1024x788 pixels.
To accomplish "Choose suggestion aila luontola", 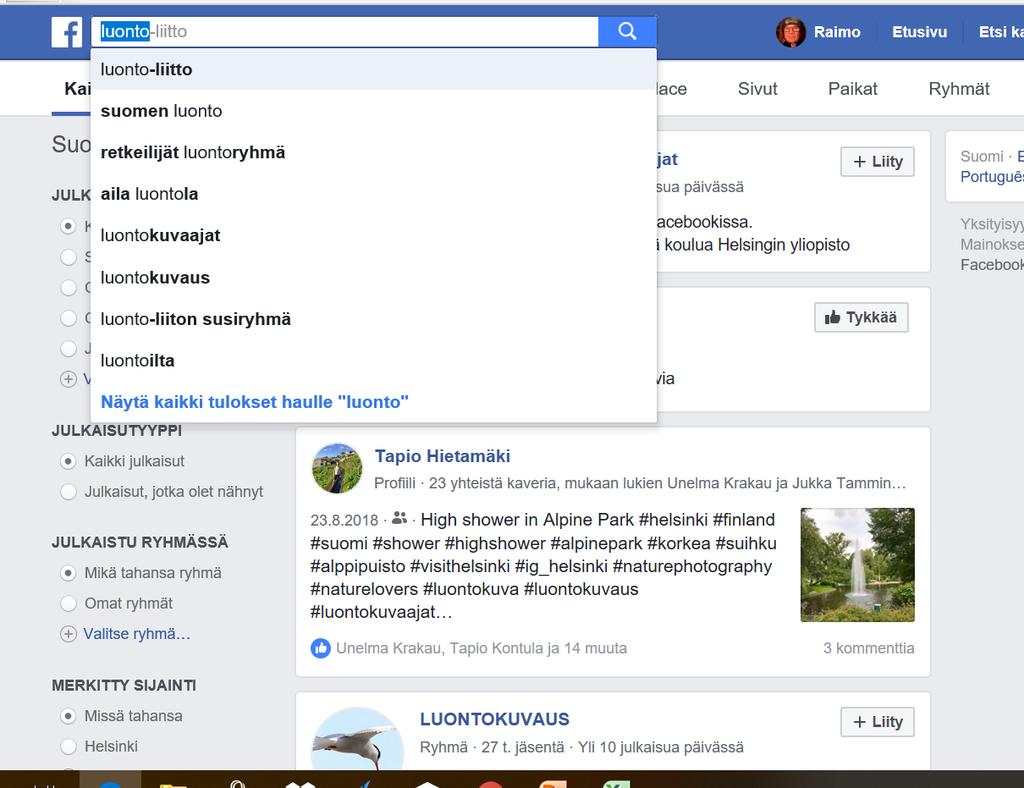I will pyautogui.click(x=374, y=194).
